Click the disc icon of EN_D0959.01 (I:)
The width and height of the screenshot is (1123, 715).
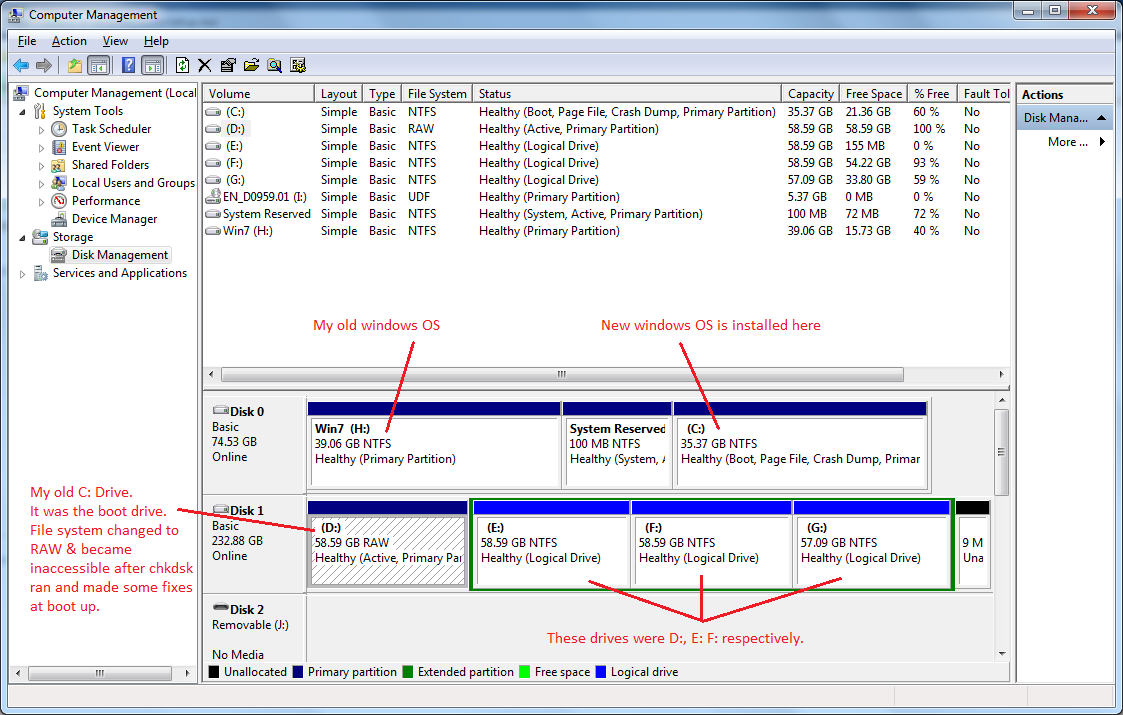pos(213,196)
